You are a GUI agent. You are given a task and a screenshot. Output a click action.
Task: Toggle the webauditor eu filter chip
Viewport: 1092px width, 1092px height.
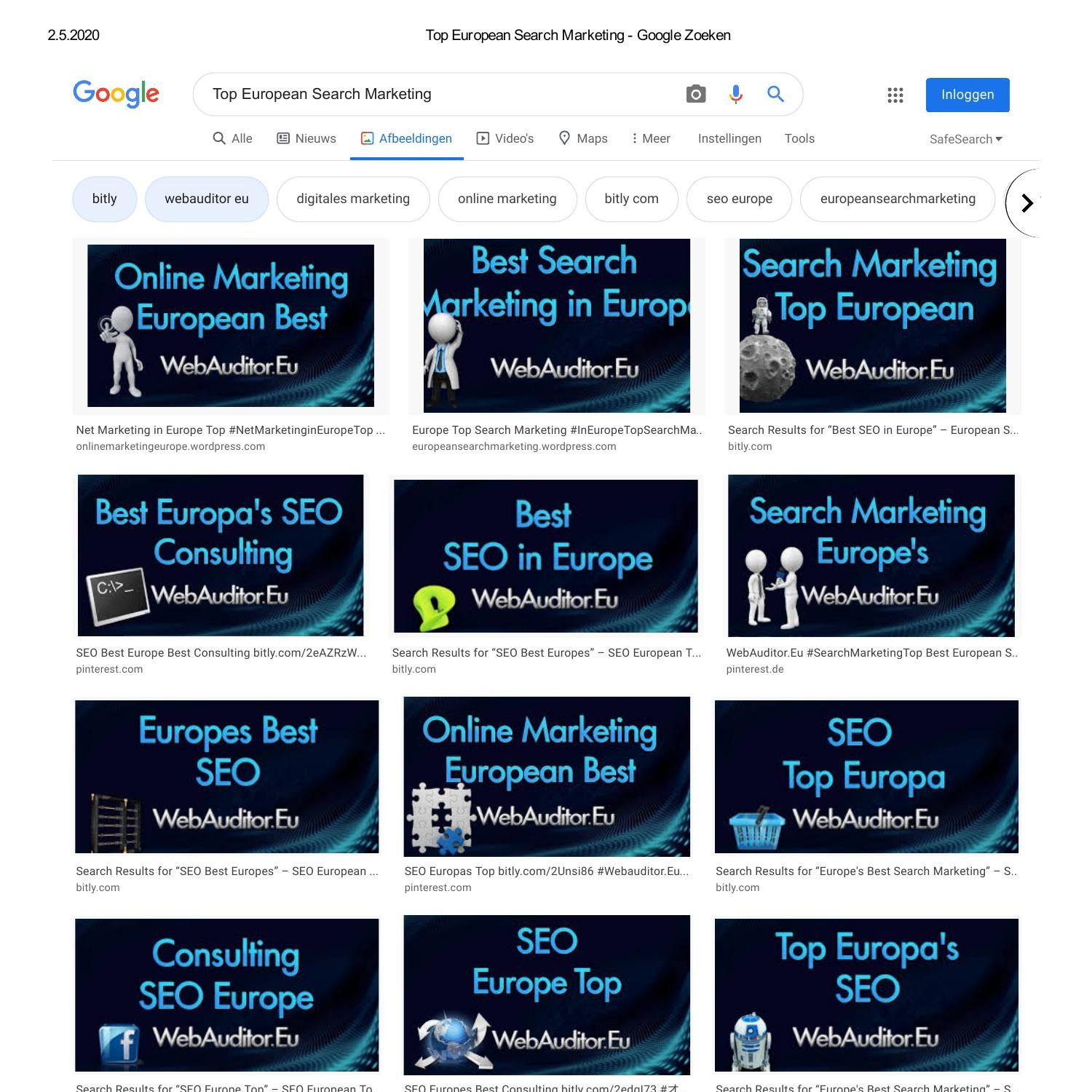click(207, 199)
